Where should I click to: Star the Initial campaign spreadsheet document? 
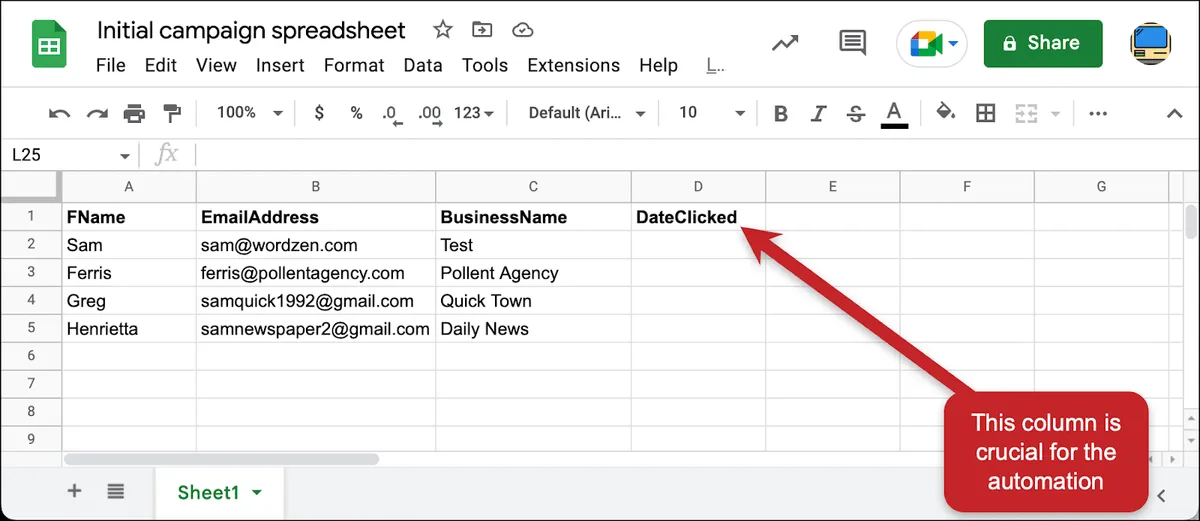441,29
